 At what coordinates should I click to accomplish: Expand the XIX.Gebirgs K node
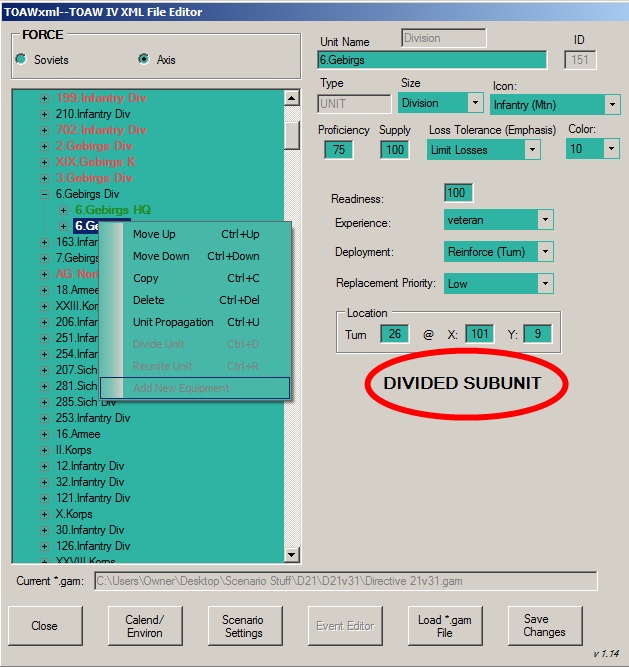pos(44,162)
